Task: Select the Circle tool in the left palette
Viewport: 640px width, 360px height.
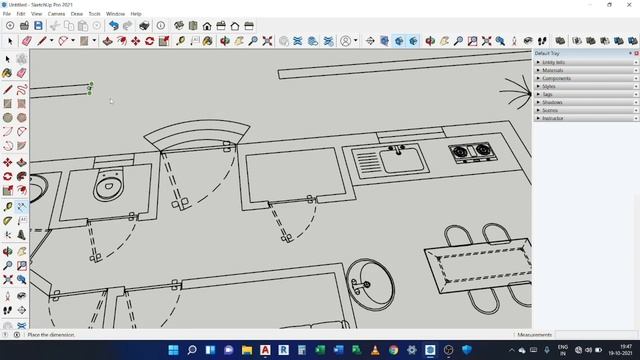Action: pyautogui.click(x=7, y=118)
